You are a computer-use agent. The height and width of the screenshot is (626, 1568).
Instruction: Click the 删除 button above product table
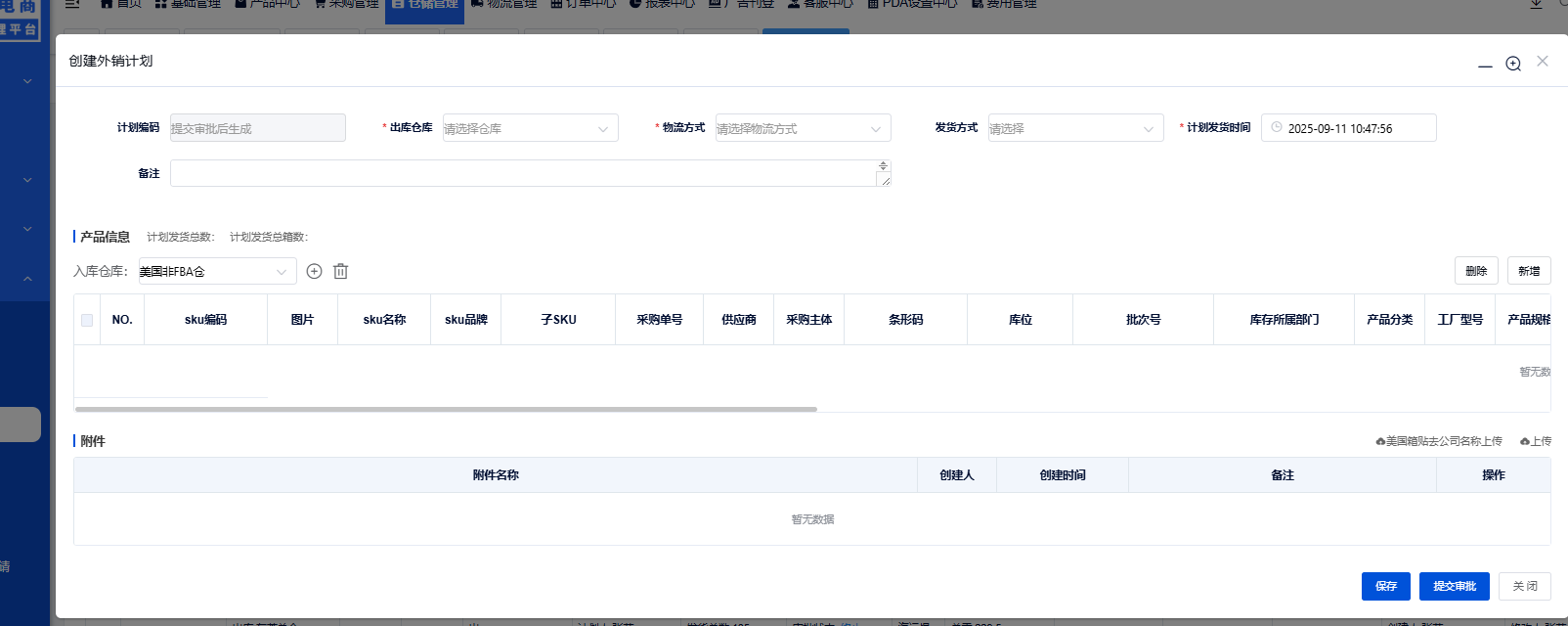[1476, 271]
